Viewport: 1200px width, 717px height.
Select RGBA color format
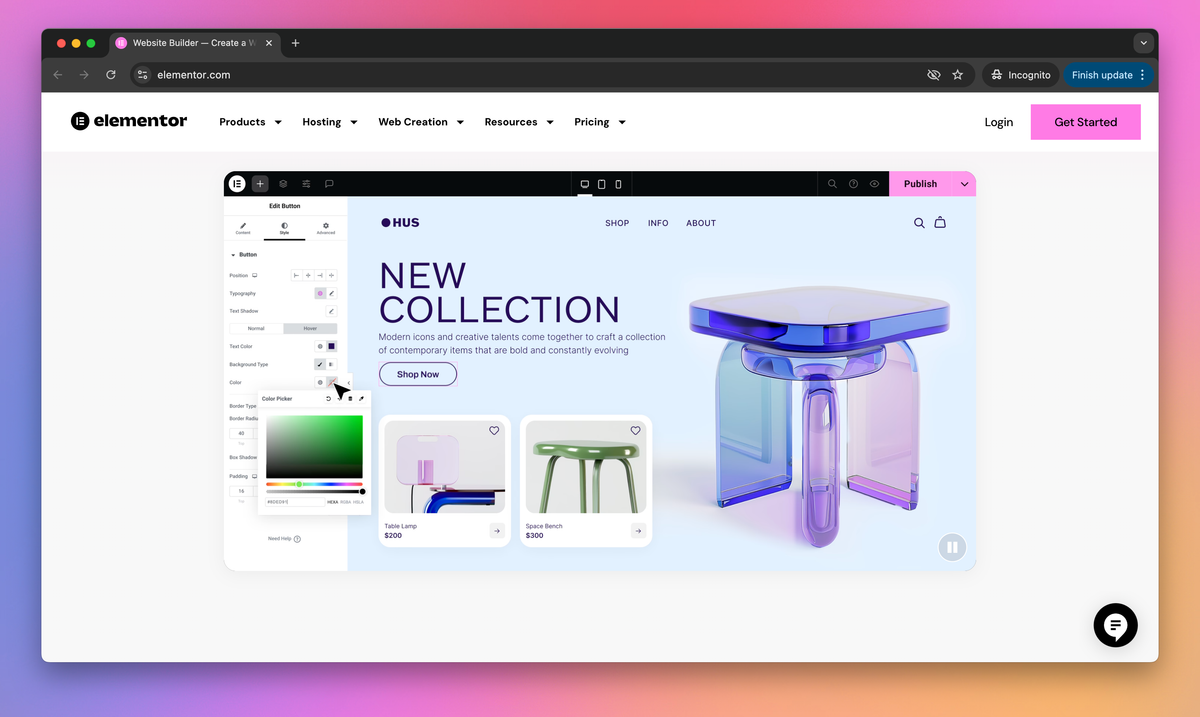[345, 502]
